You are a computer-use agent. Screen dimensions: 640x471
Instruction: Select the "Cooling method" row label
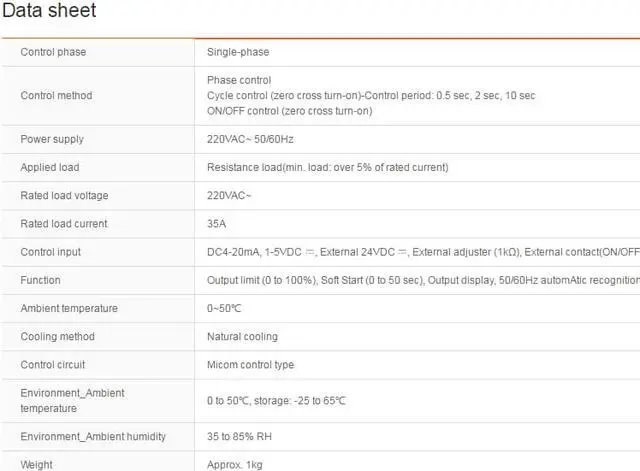[58, 337]
